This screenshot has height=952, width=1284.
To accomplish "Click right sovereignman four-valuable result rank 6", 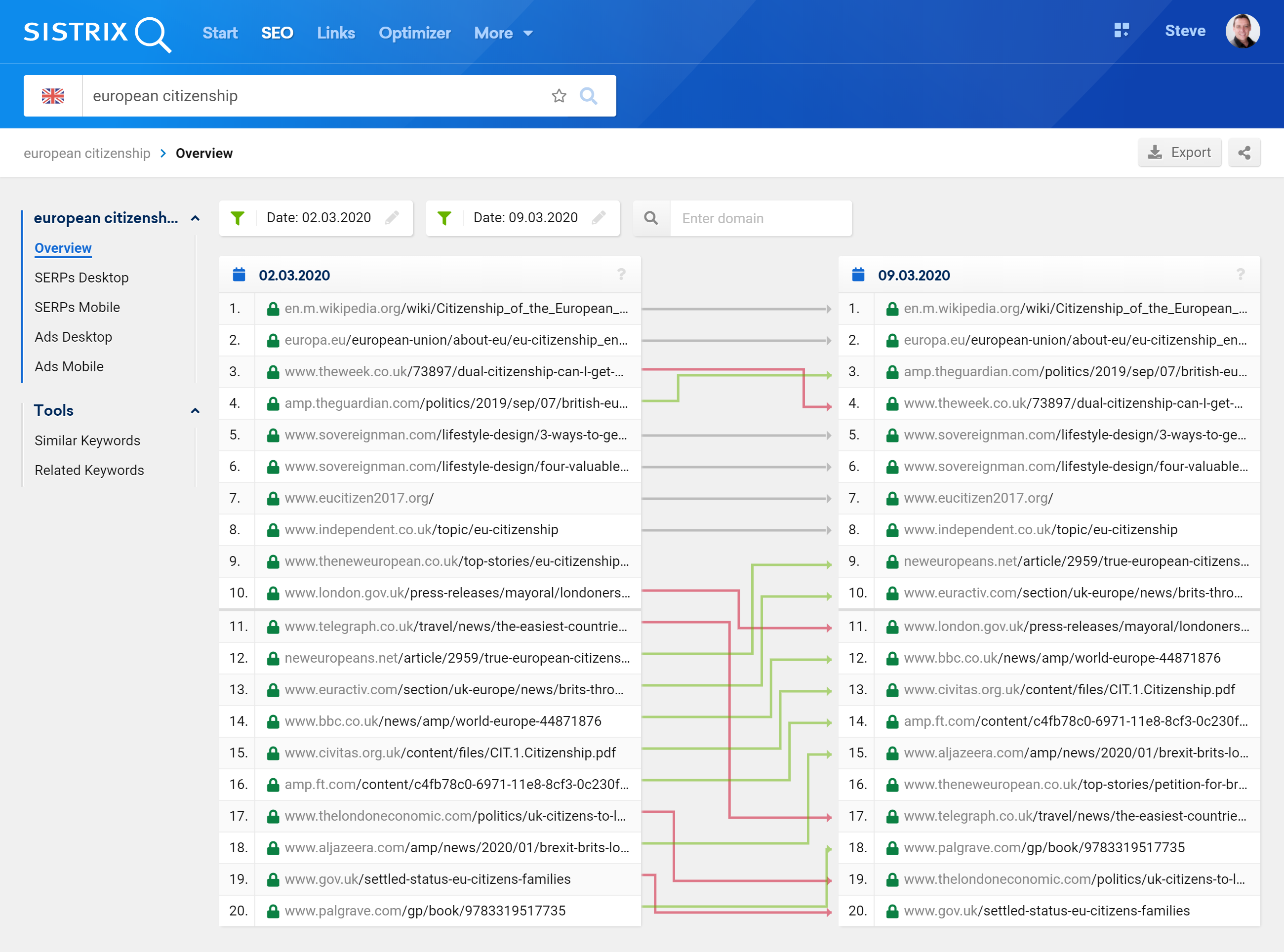I will tap(1076, 467).
